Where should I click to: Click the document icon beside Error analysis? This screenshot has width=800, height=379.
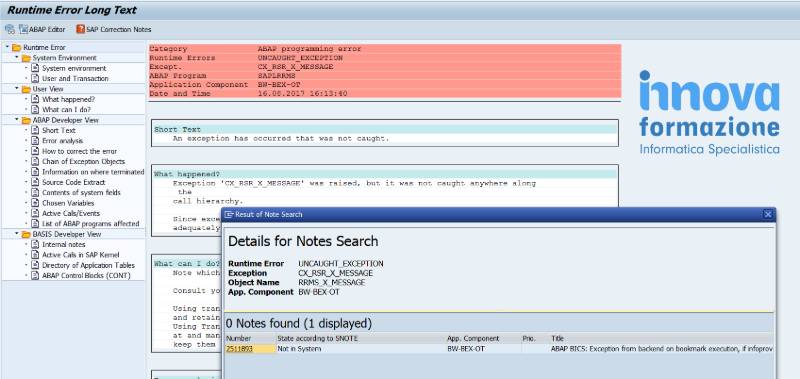35,140
